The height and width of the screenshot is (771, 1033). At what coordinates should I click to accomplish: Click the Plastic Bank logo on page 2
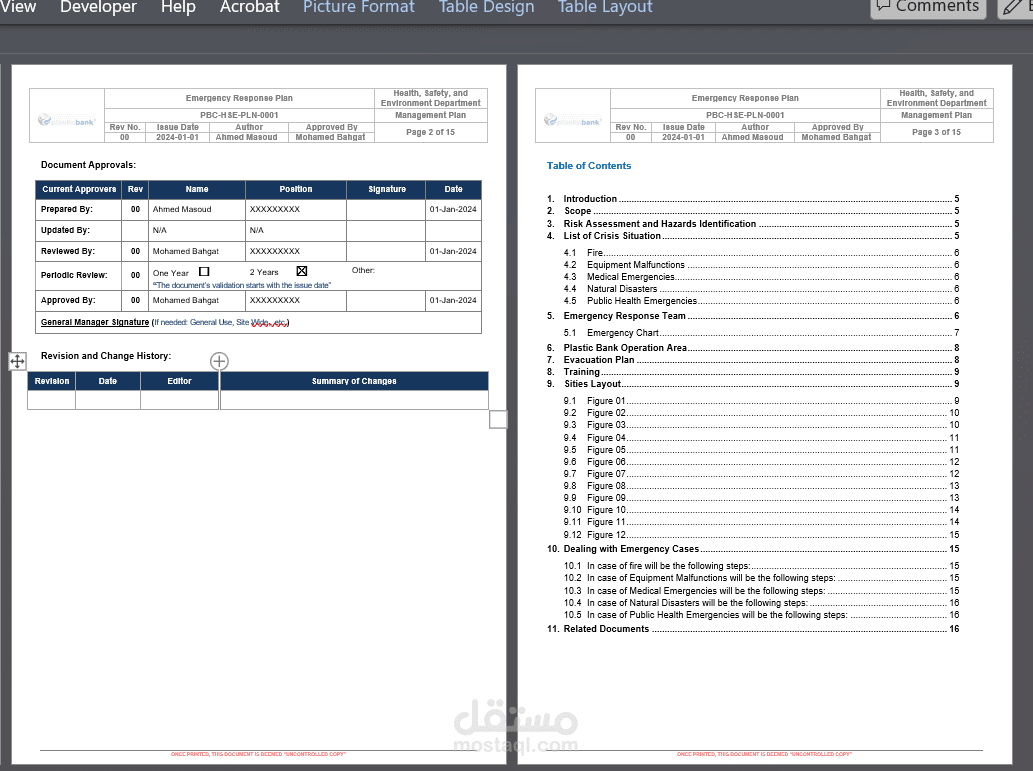coord(67,121)
